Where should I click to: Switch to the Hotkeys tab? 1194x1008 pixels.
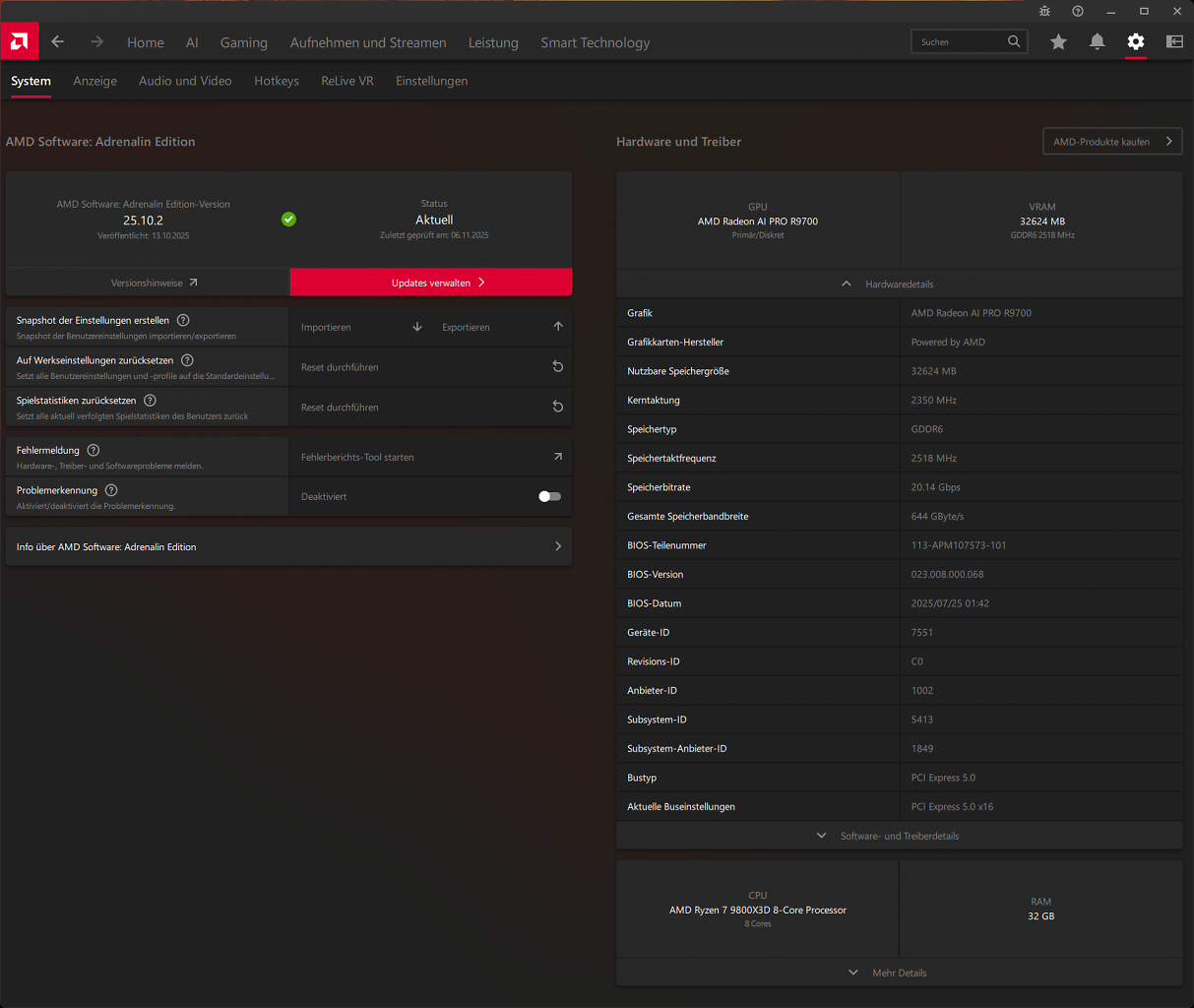[277, 81]
